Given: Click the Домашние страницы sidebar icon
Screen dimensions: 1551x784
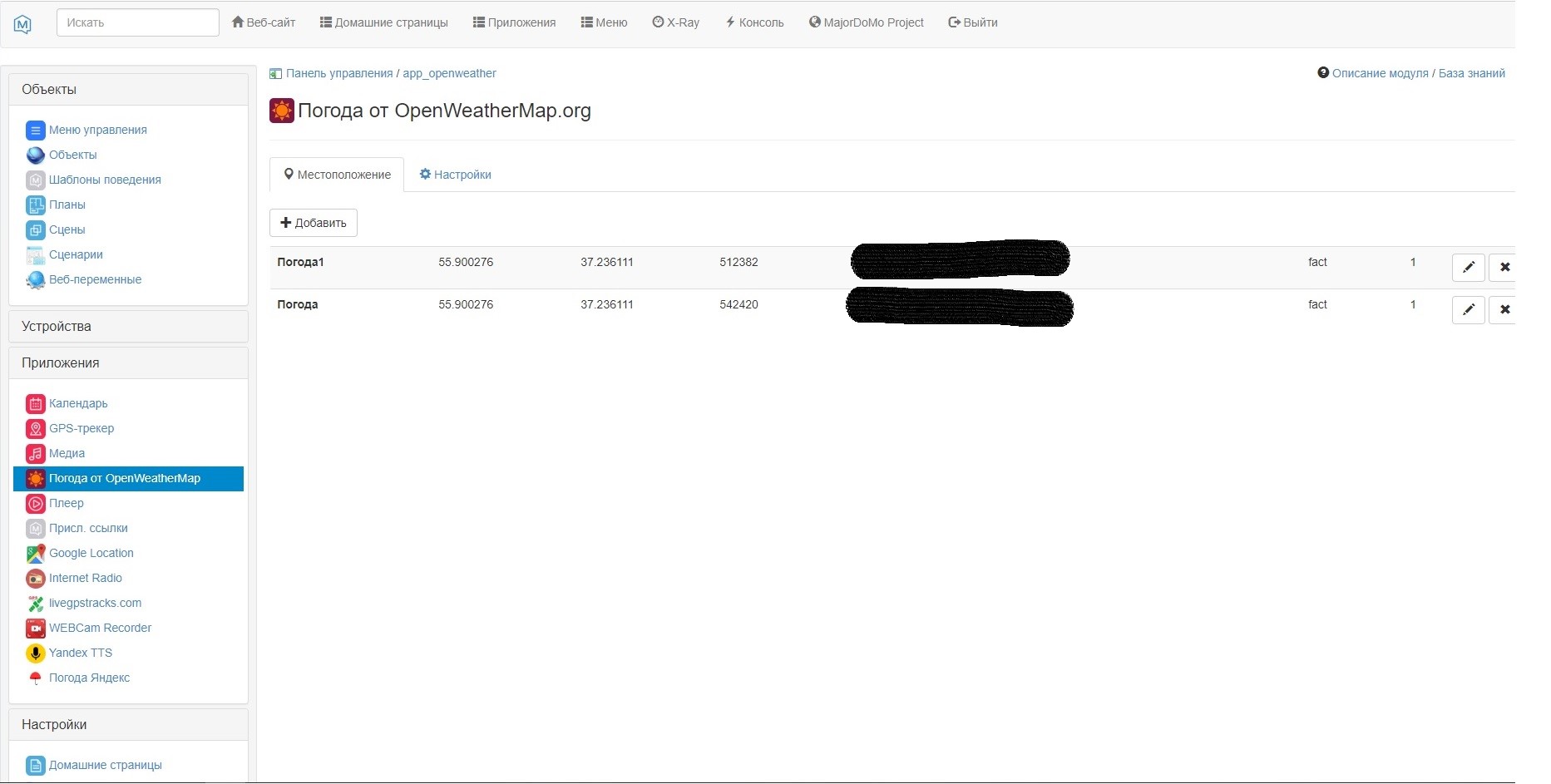Looking at the screenshot, I should tap(36, 766).
